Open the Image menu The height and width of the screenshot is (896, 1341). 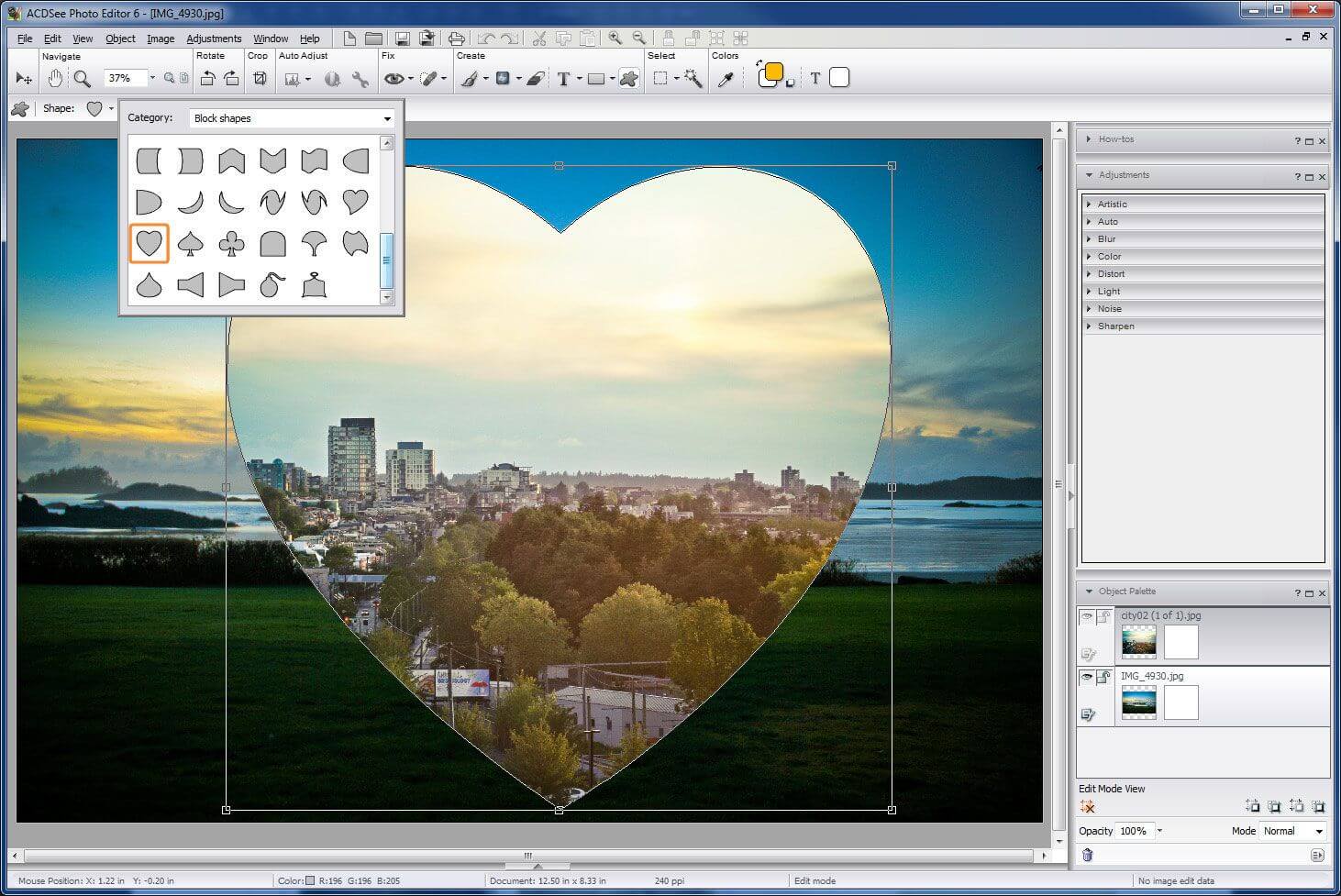click(x=161, y=39)
